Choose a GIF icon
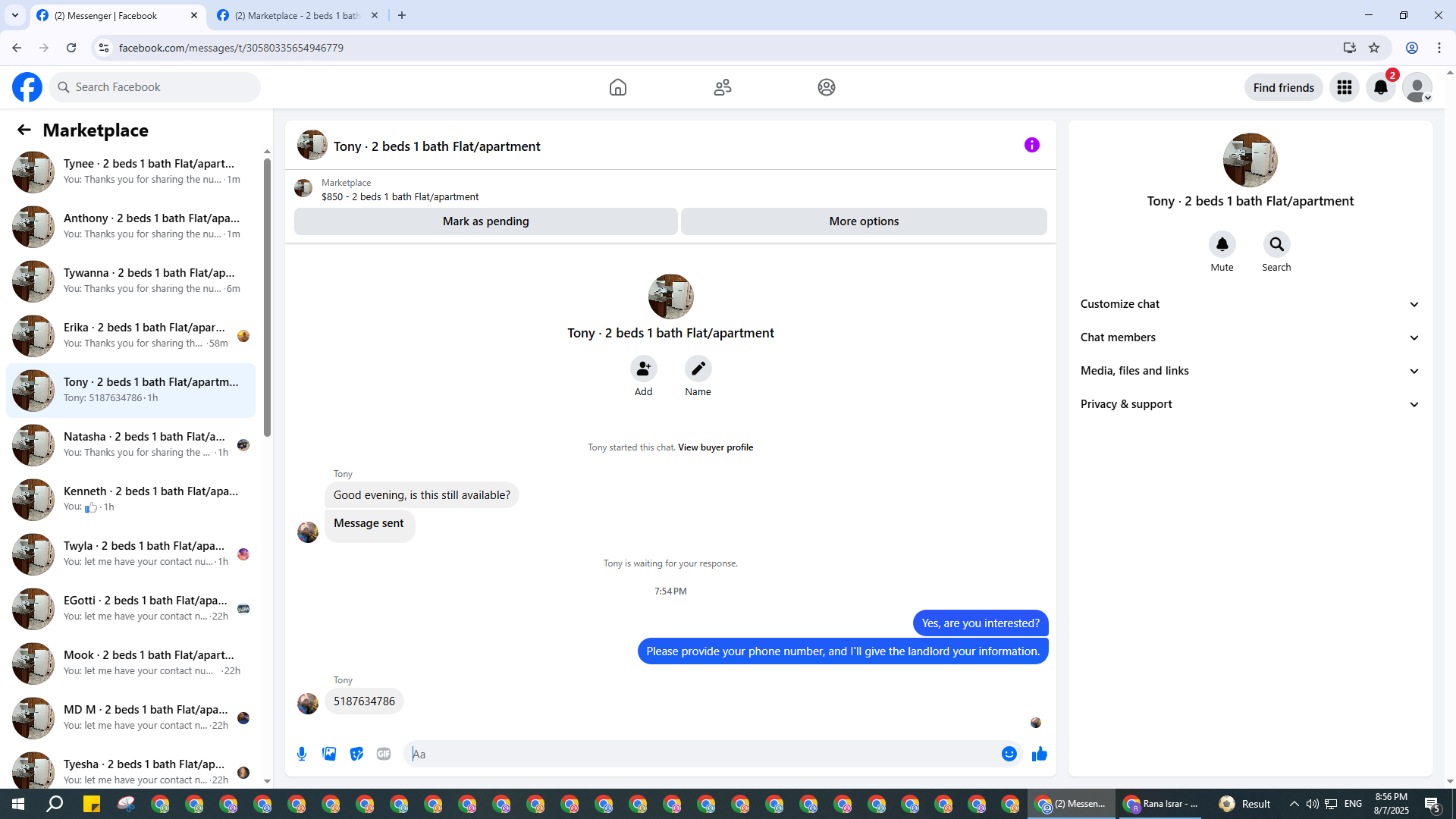Image resolution: width=1456 pixels, height=819 pixels. tap(384, 754)
